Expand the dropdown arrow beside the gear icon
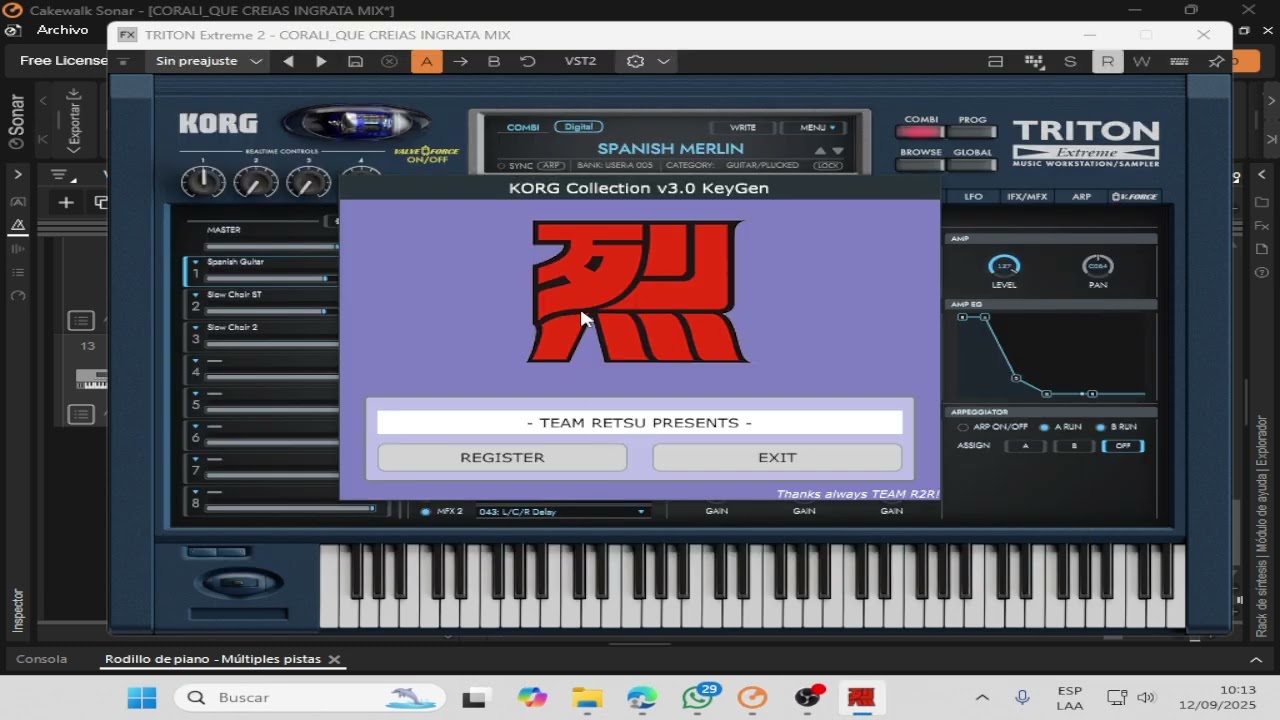The image size is (1280, 720). [663, 61]
